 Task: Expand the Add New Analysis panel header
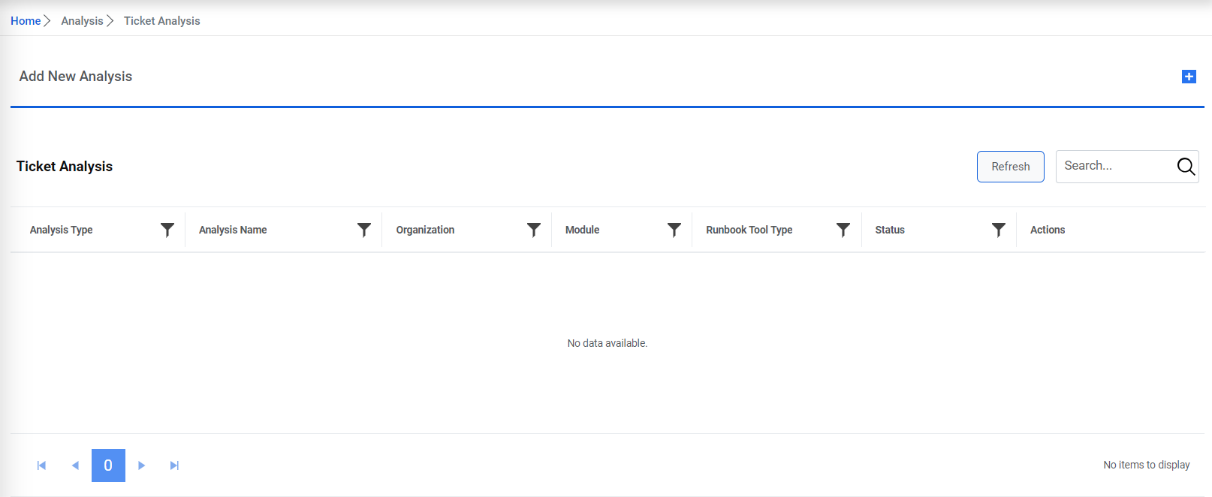(76, 77)
